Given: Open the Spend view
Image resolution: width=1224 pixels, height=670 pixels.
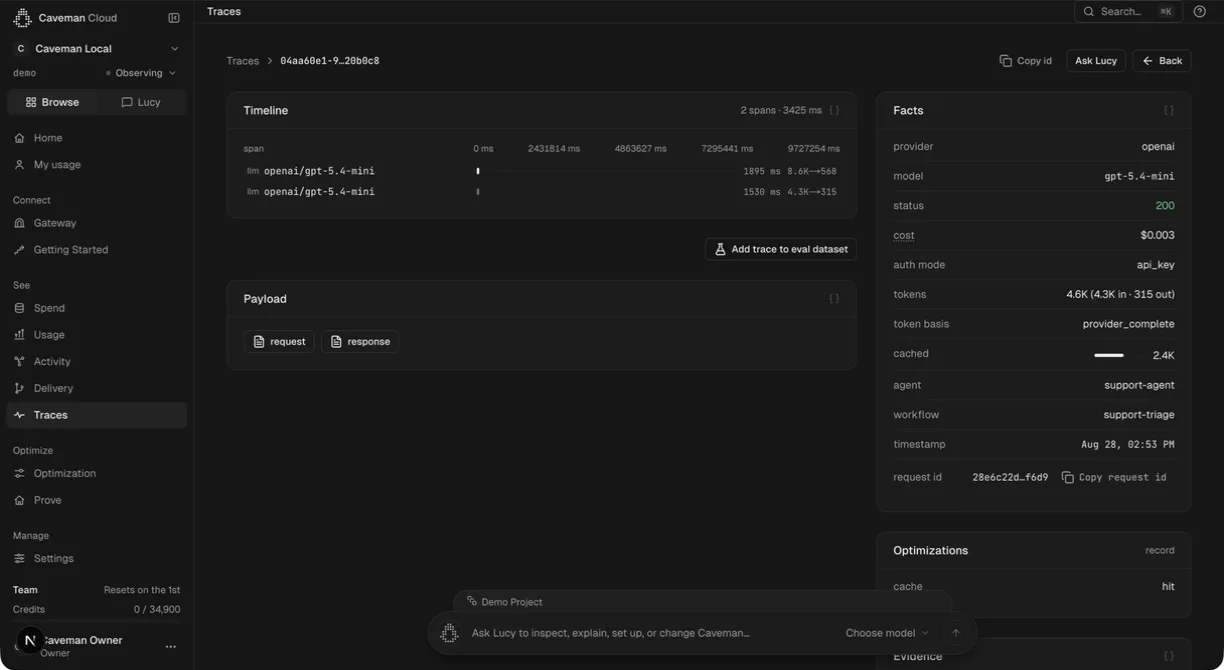Looking at the screenshot, I should [97, 308].
